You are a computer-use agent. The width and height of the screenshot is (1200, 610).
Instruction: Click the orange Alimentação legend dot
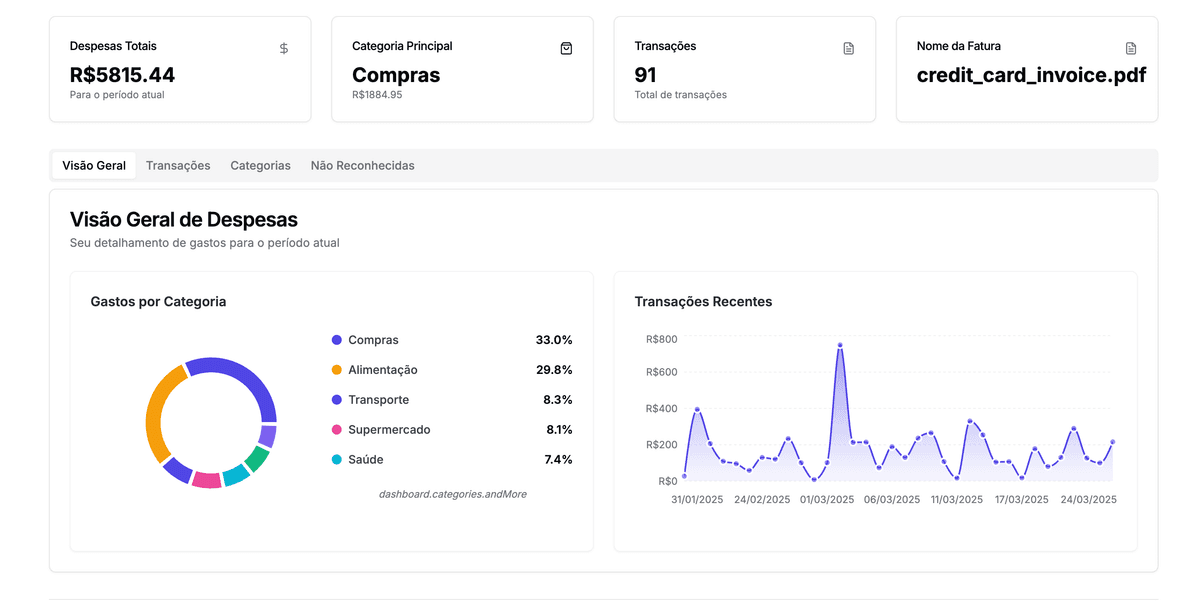click(335, 369)
